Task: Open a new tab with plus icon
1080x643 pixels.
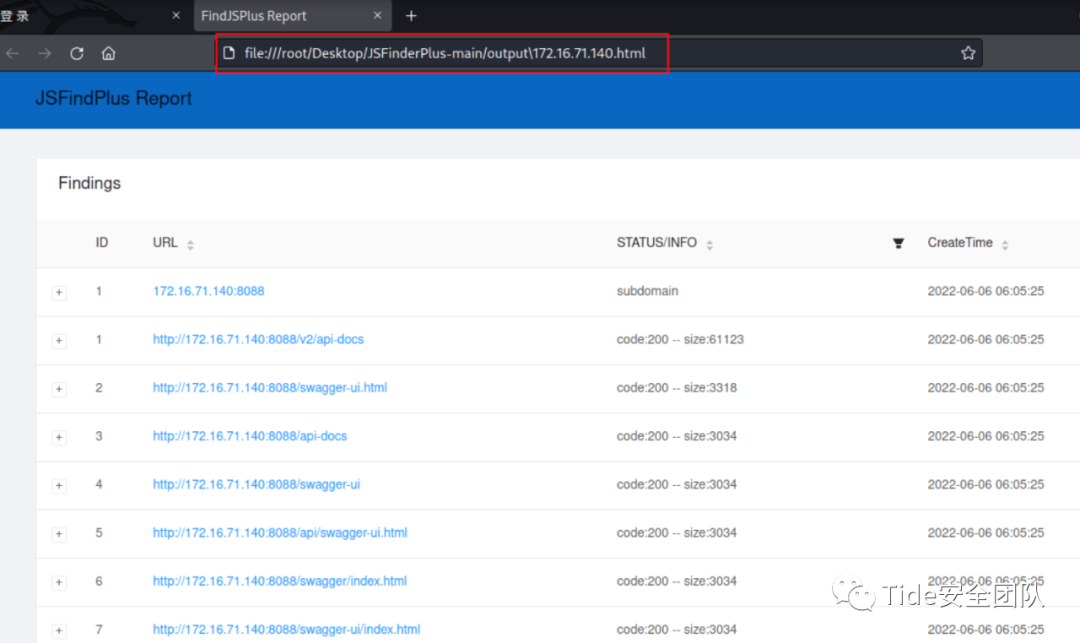Action: pyautogui.click(x=411, y=16)
